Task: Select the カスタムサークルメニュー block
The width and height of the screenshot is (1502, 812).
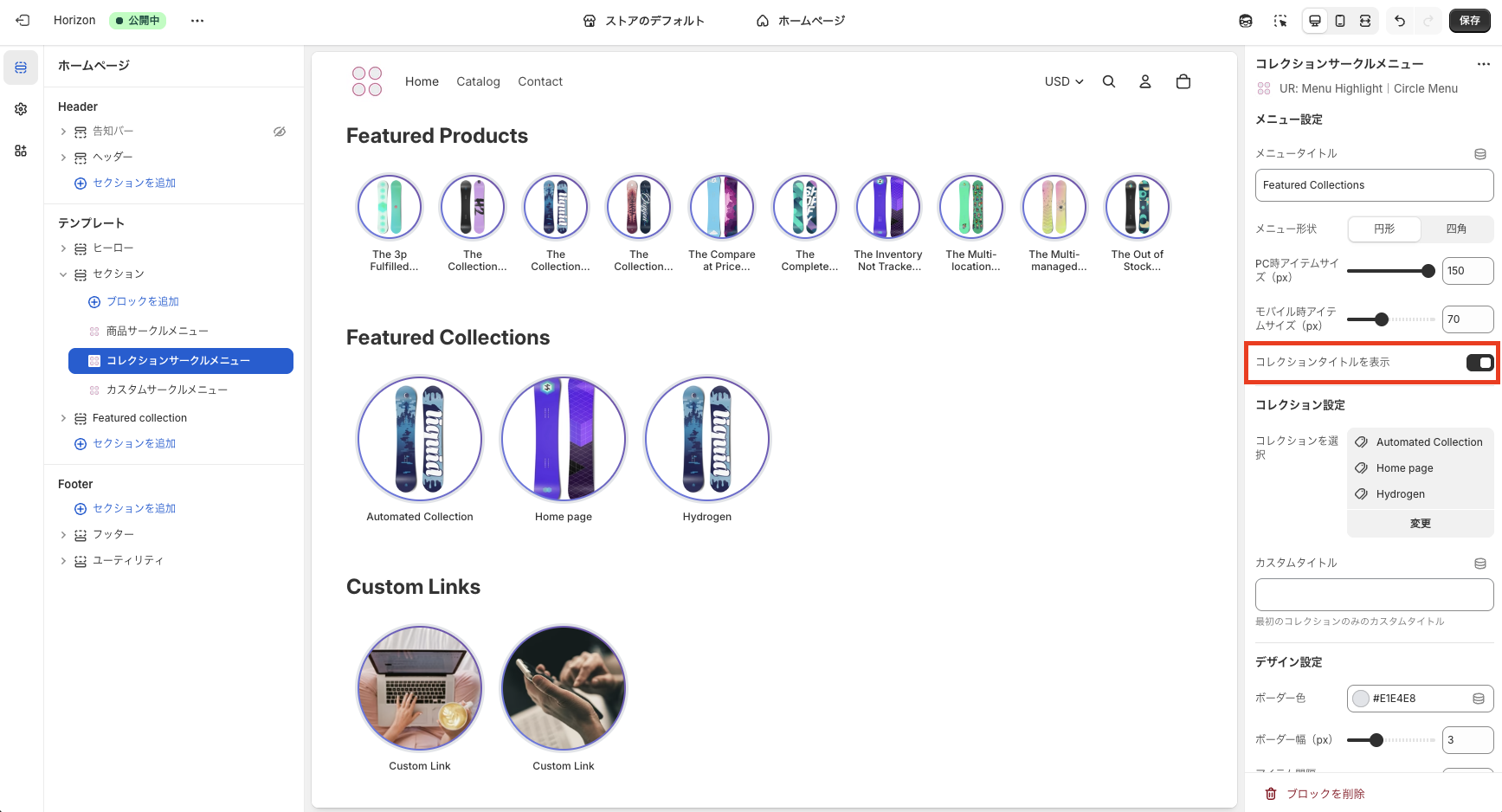Action: (166, 390)
